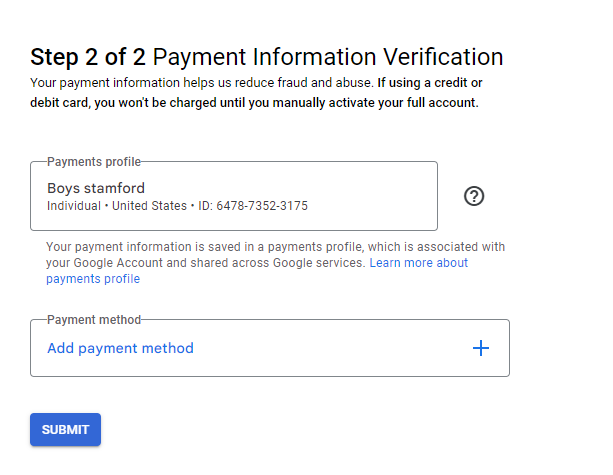
Task: Open the question mark help icon
Action: pos(474,196)
